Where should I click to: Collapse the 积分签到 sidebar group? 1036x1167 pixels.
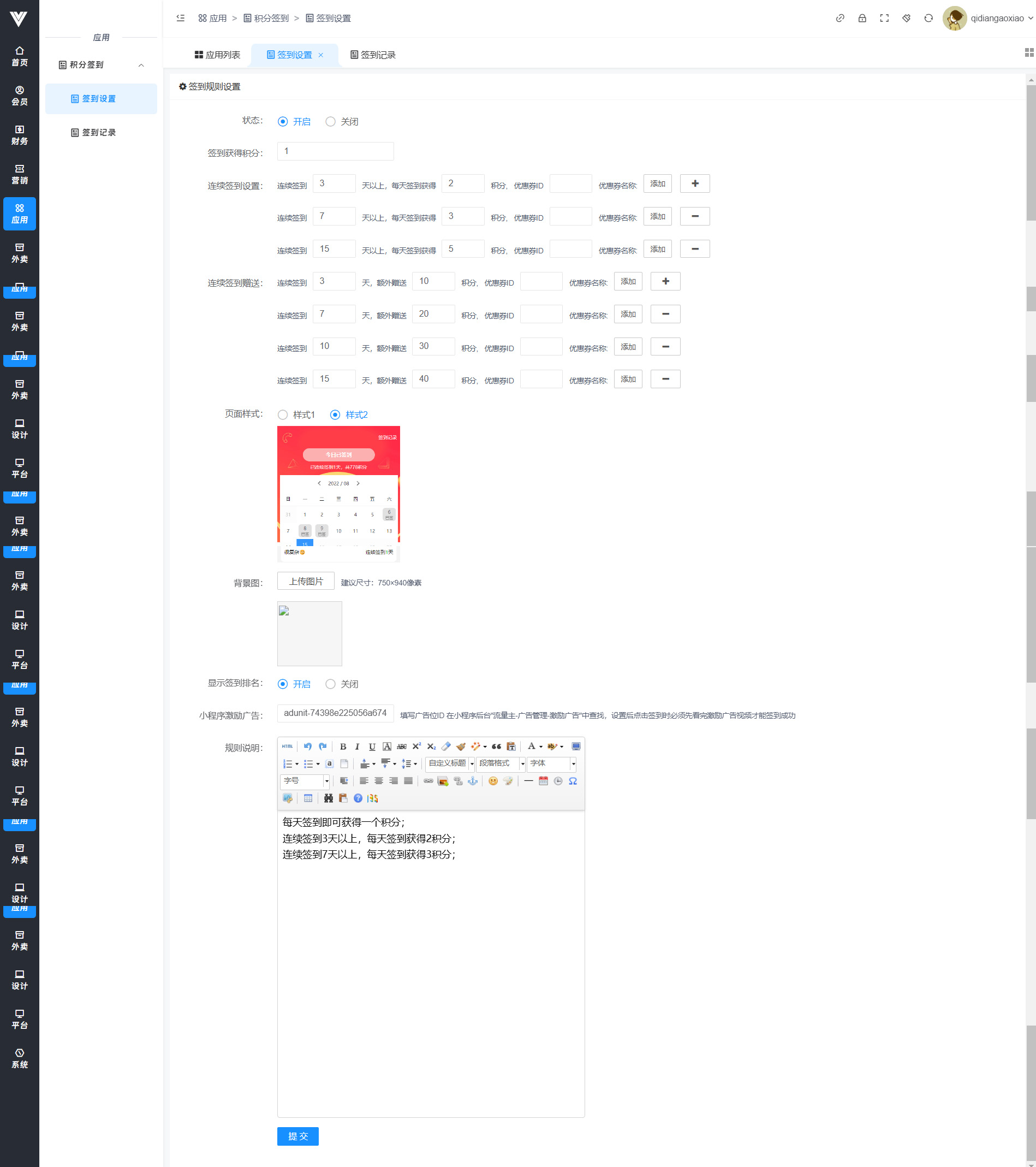pyautogui.click(x=141, y=65)
